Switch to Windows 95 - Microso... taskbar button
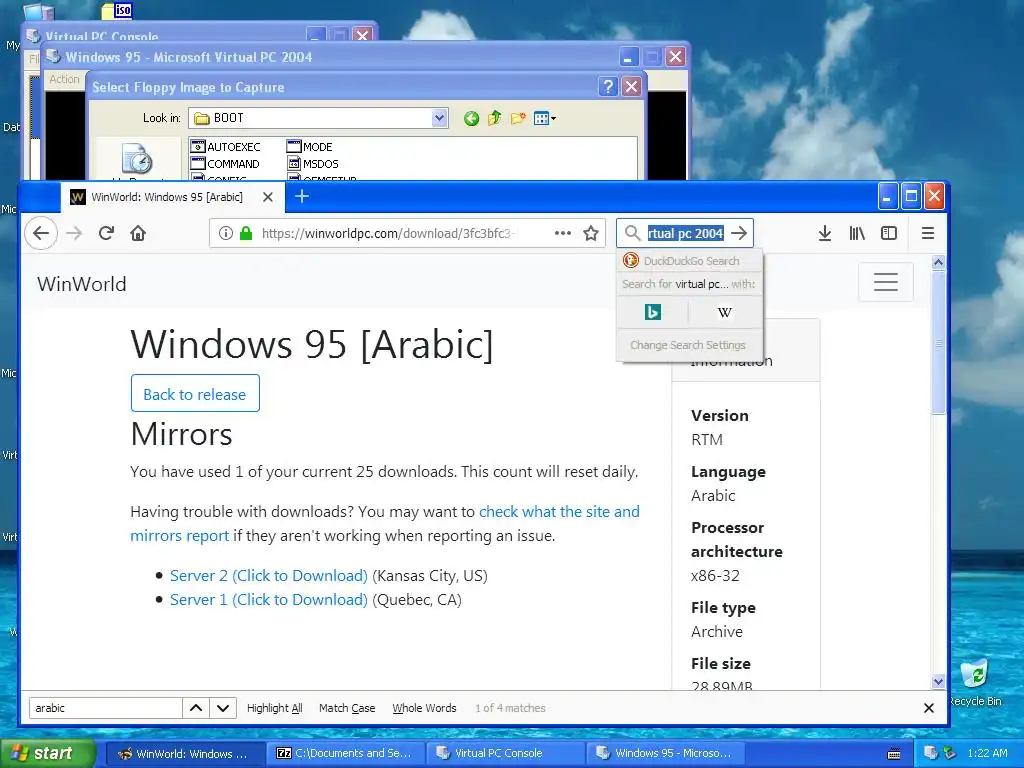Image resolution: width=1024 pixels, height=768 pixels. click(x=665, y=753)
